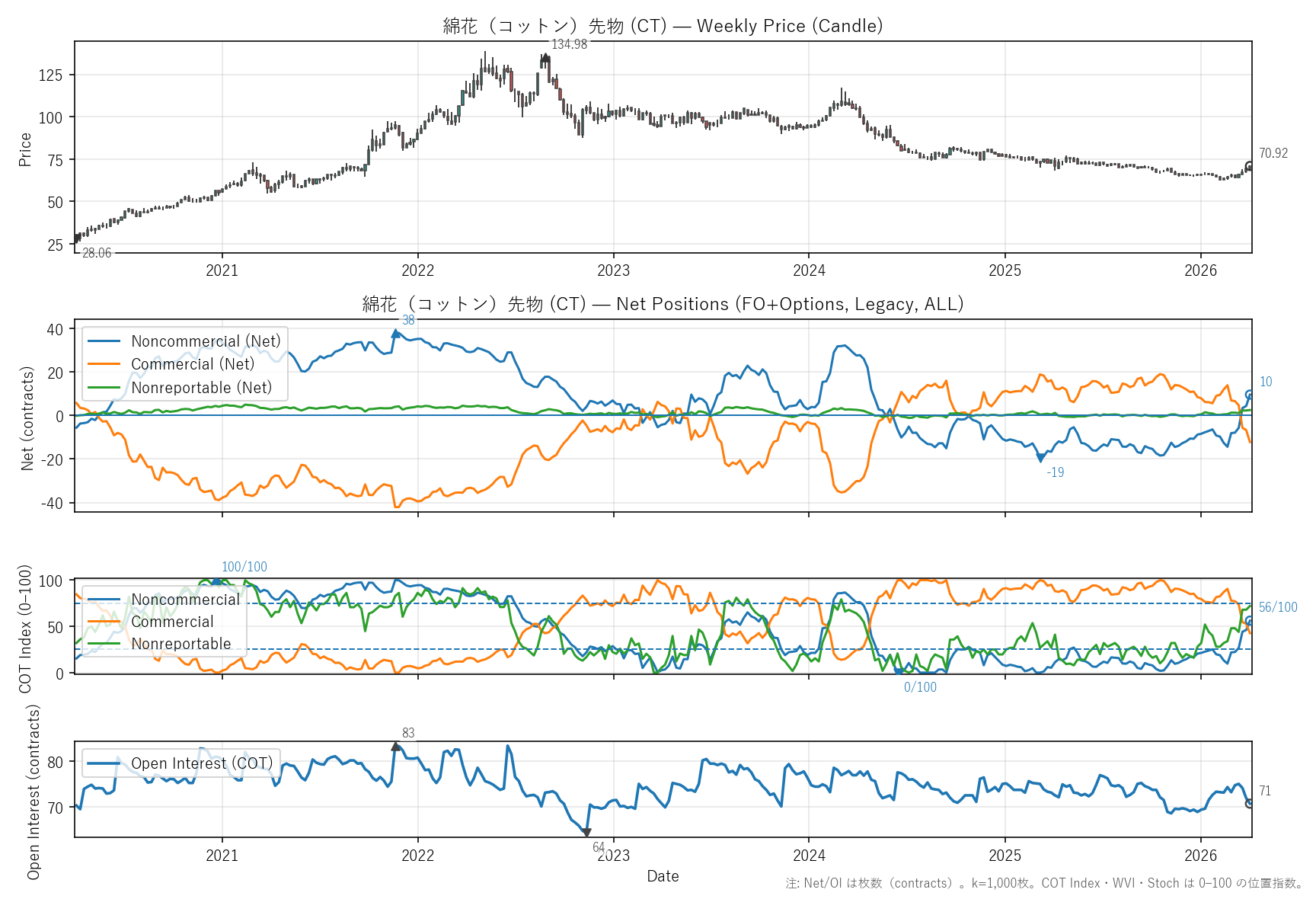Click the Open Interest (COT) legend label

[202, 763]
